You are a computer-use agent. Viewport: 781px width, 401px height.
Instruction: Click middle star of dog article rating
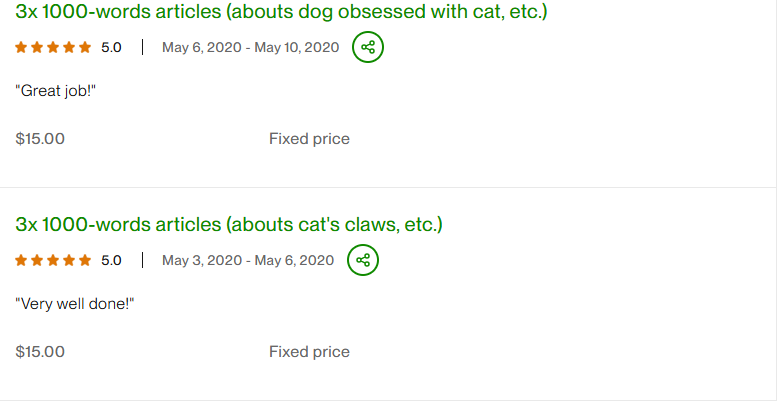[x=53, y=47]
